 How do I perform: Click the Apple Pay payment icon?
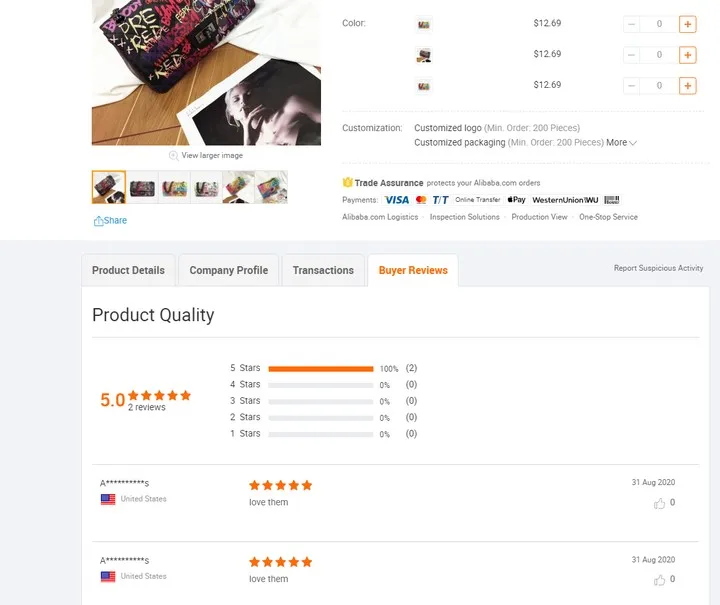point(516,200)
